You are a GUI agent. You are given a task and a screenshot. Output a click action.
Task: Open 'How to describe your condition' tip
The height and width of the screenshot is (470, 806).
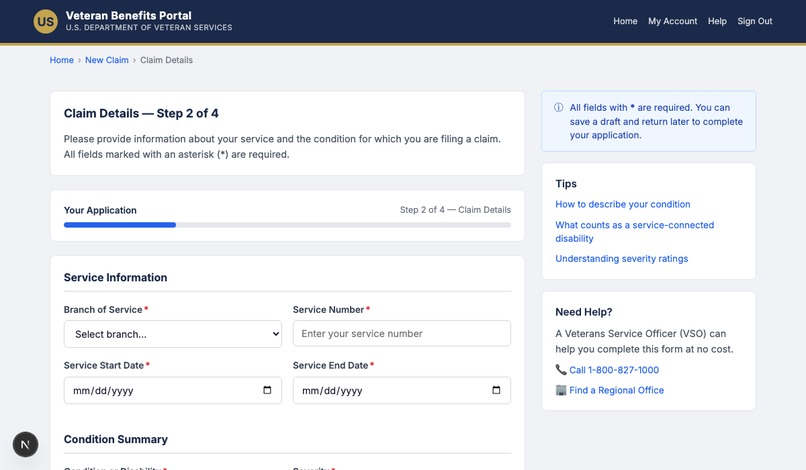click(622, 204)
